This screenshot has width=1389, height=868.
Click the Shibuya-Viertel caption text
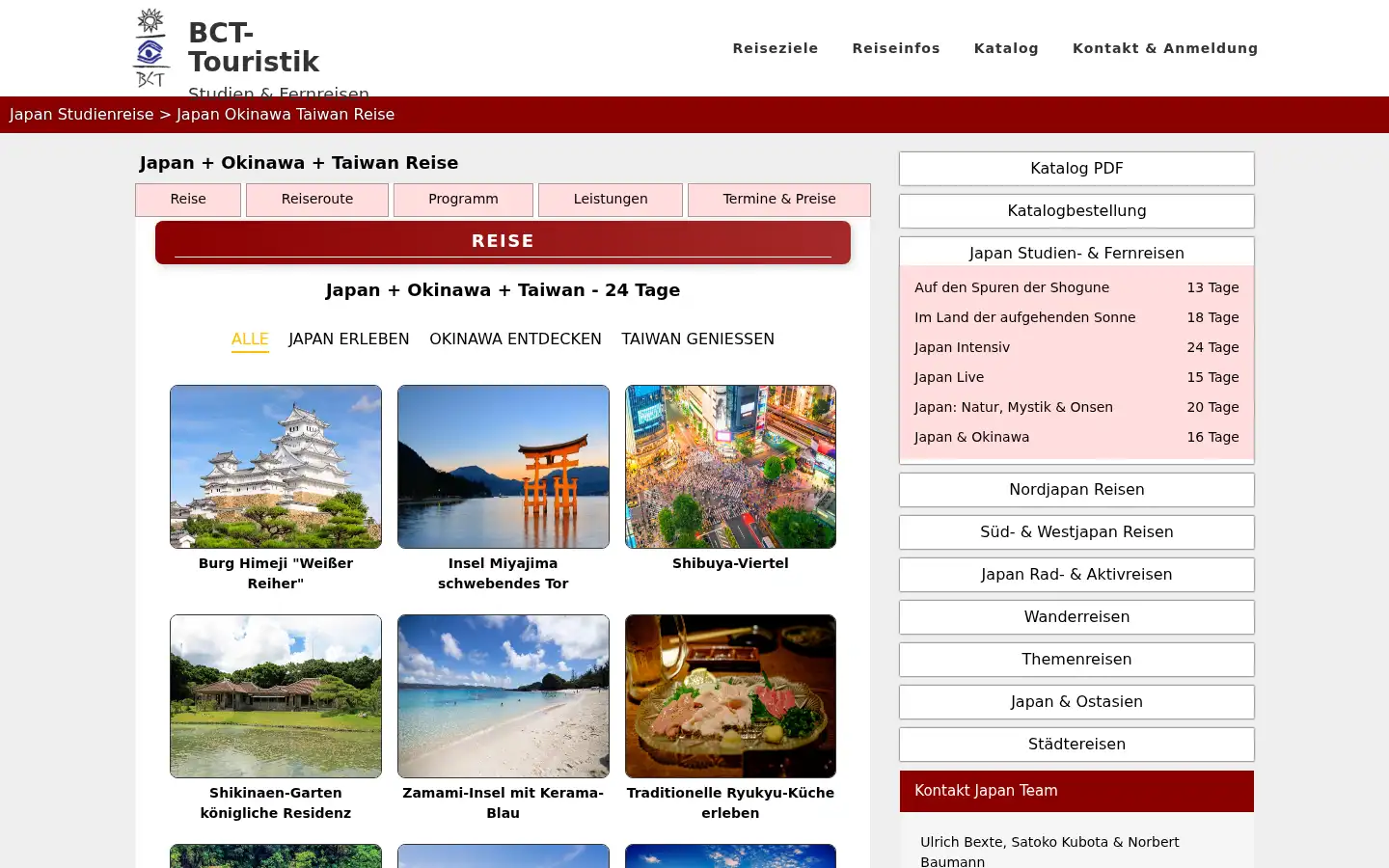pyautogui.click(x=730, y=563)
